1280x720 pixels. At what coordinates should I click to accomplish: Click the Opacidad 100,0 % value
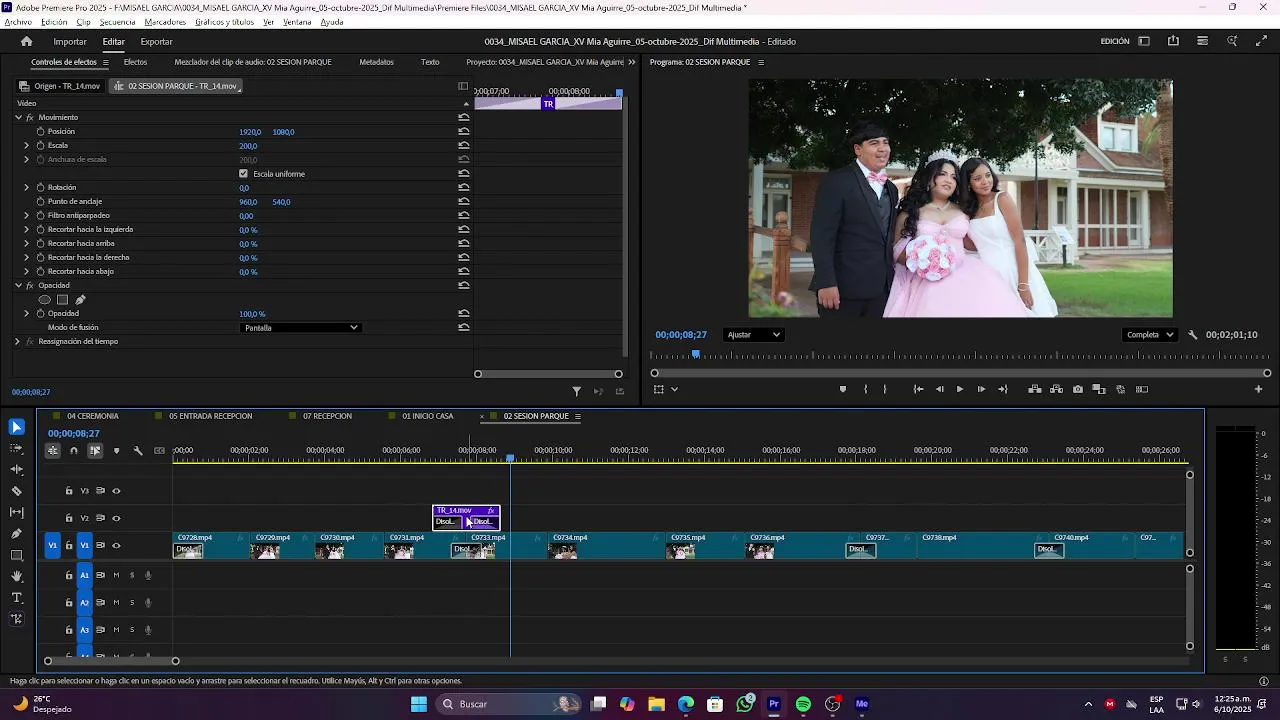252,314
